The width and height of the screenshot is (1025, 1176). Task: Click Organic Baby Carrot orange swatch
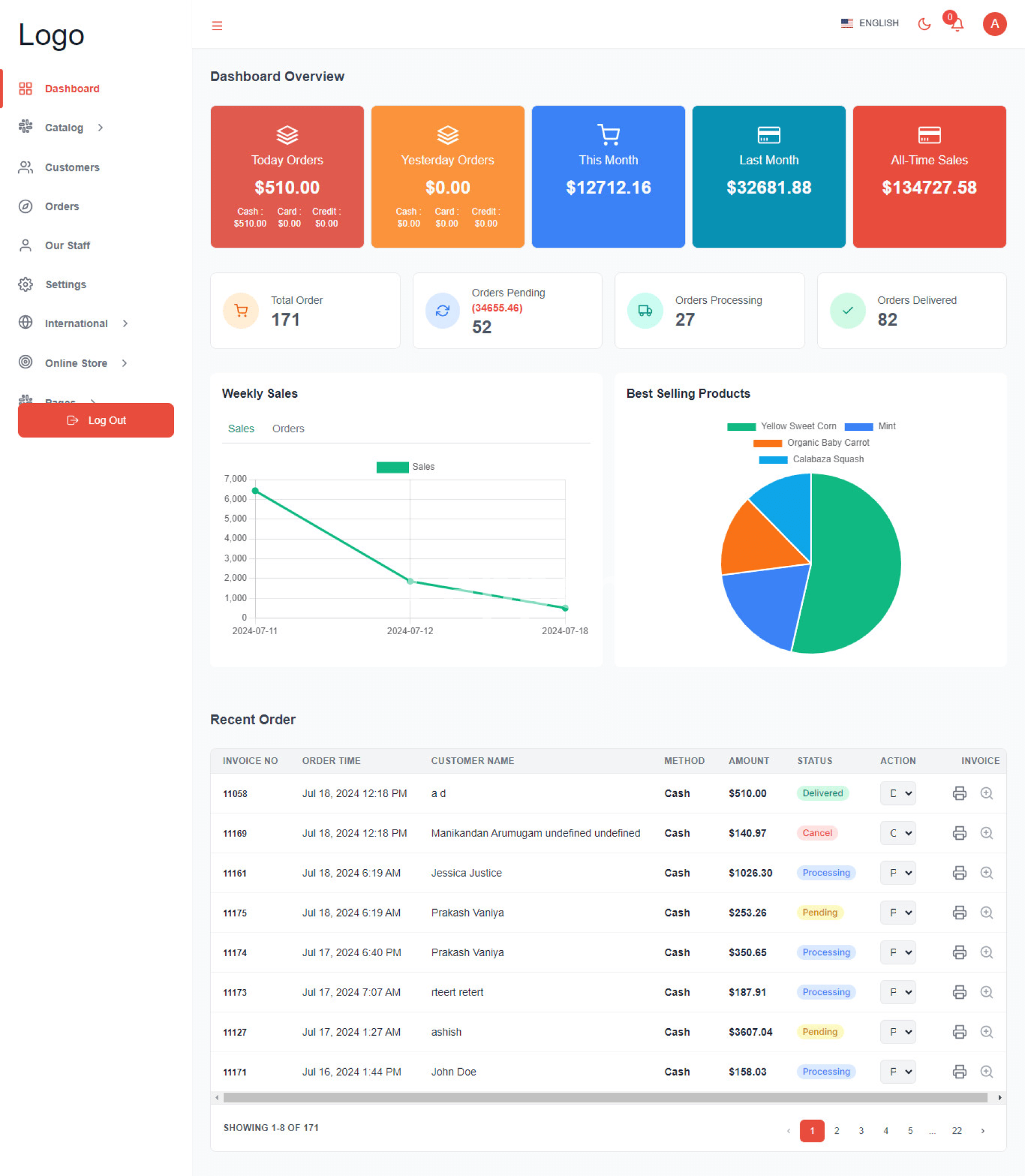(x=767, y=443)
